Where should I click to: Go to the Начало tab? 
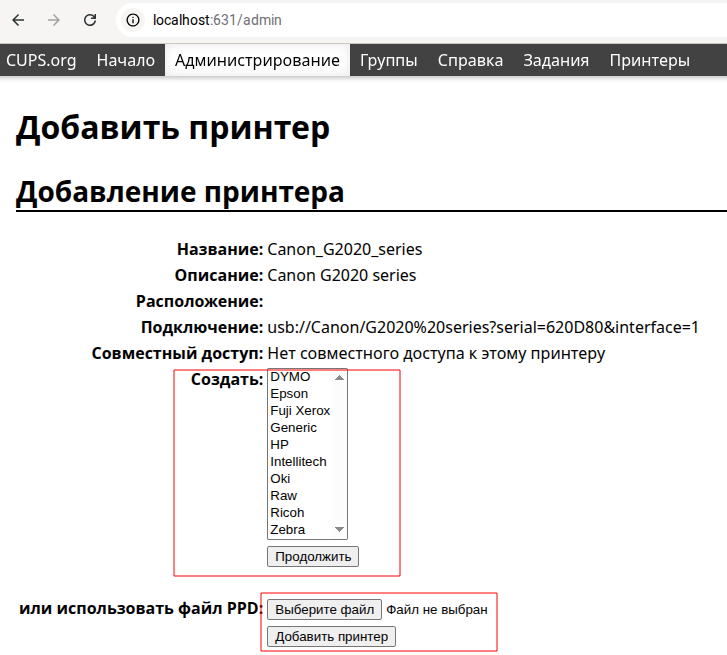[x=126, y=60]
